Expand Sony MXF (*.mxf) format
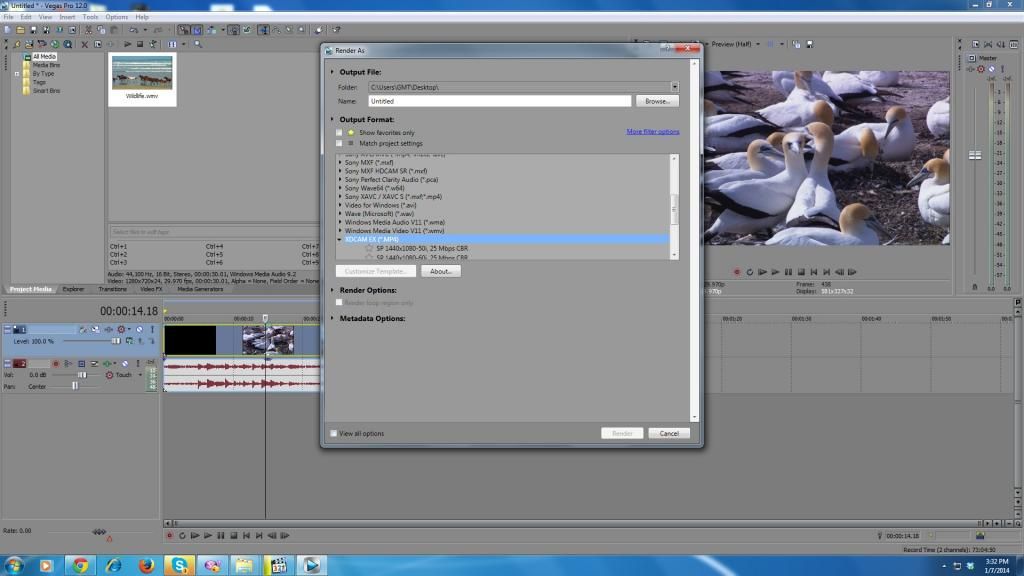1024x576 pixels. (x=340, y=162)
